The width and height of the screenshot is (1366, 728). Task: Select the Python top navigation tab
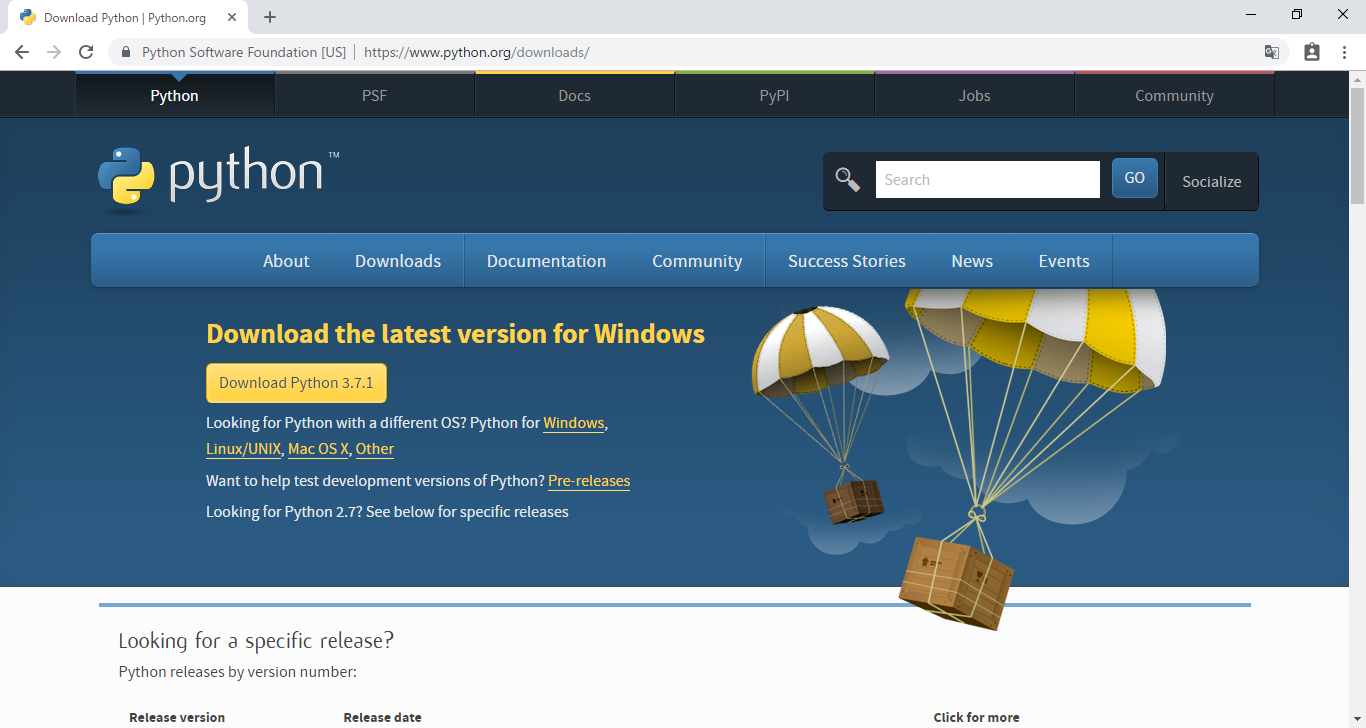coord(175,95)
